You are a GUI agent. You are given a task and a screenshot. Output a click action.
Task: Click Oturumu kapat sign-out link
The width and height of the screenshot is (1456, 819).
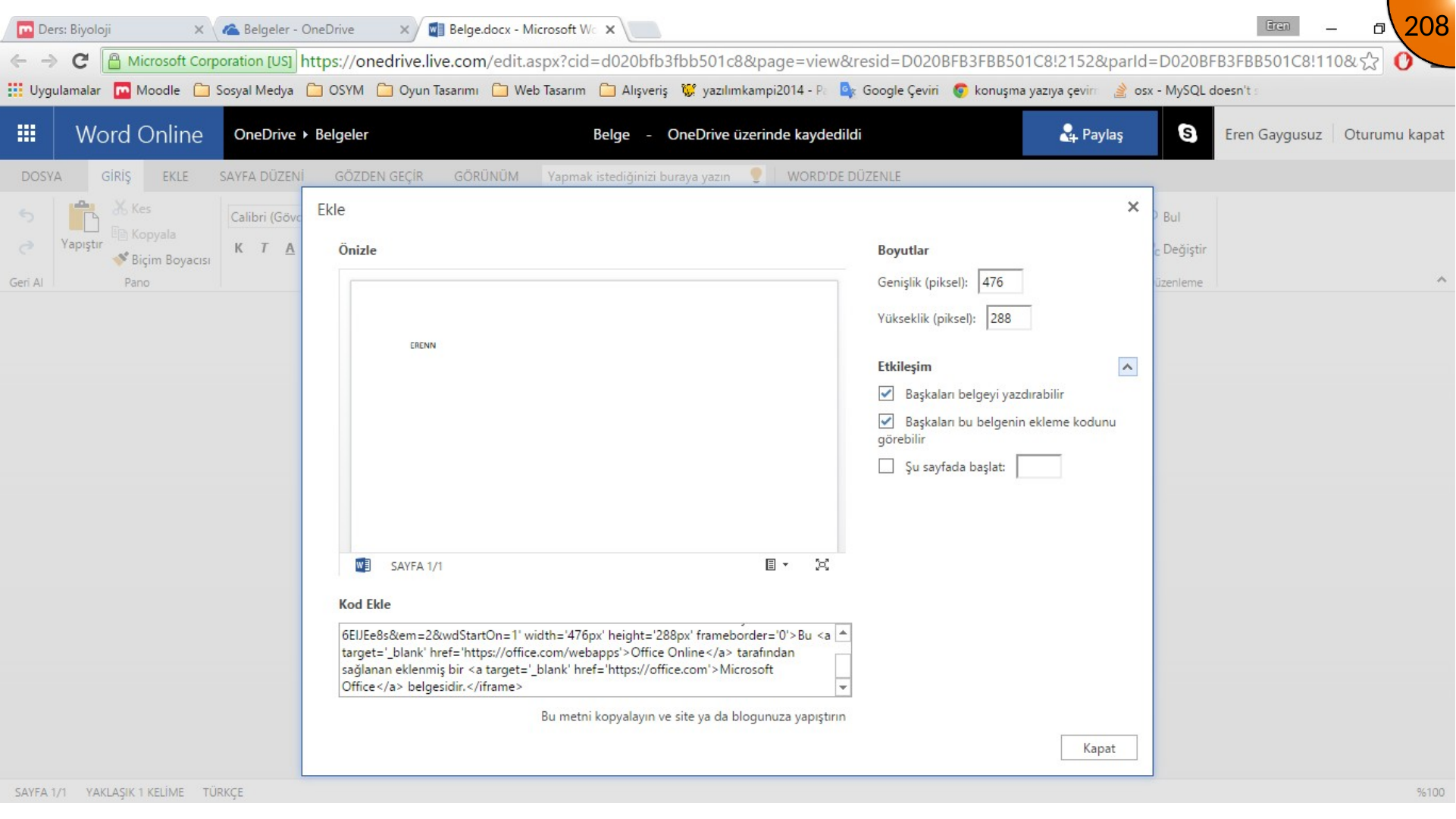pyautogui.click(x=1394, y=134)
